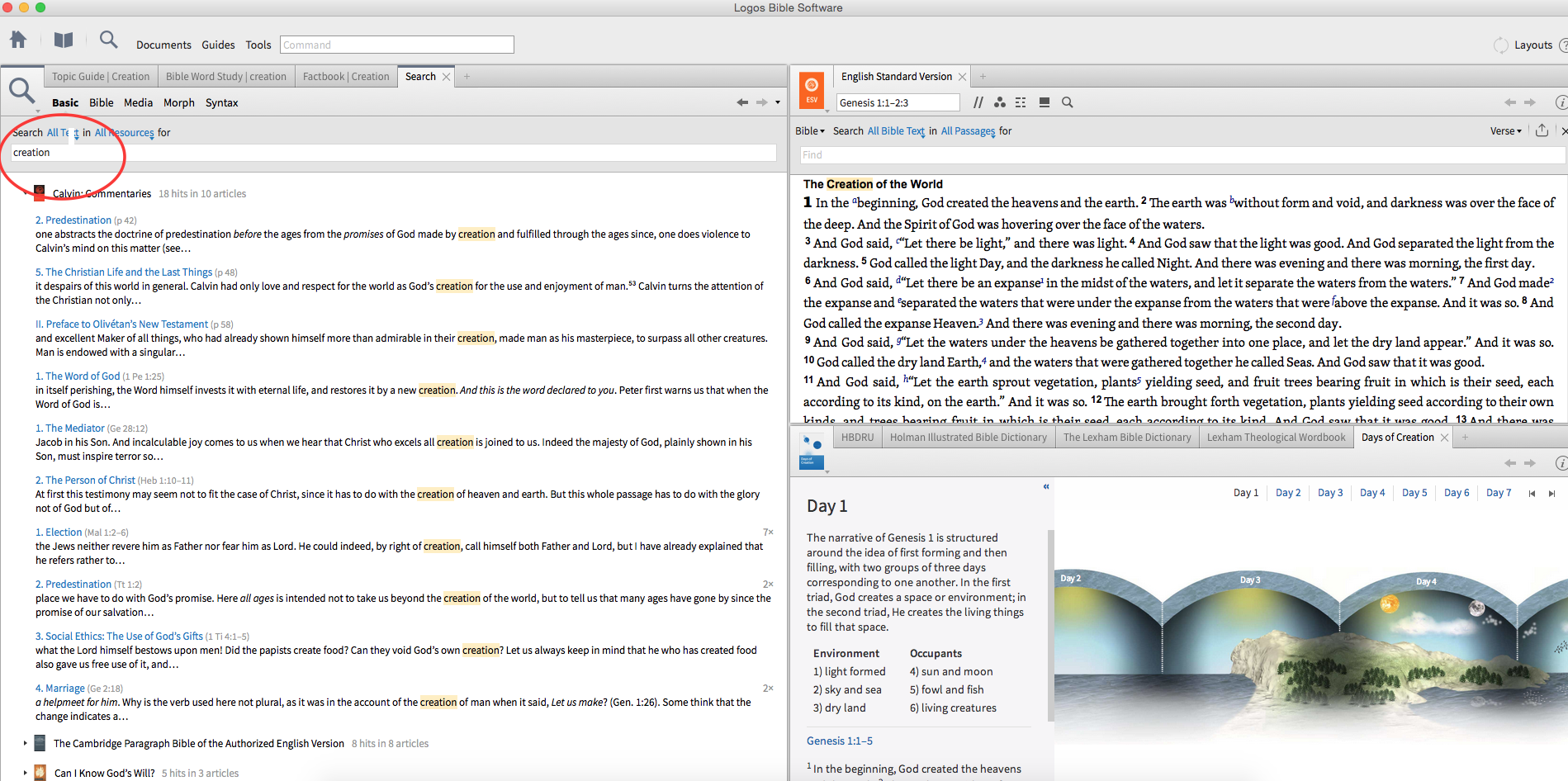Click the large Search panel icon
This screenshot has height=781, width=1568.
pyautogui.click(x=21, y=91)
